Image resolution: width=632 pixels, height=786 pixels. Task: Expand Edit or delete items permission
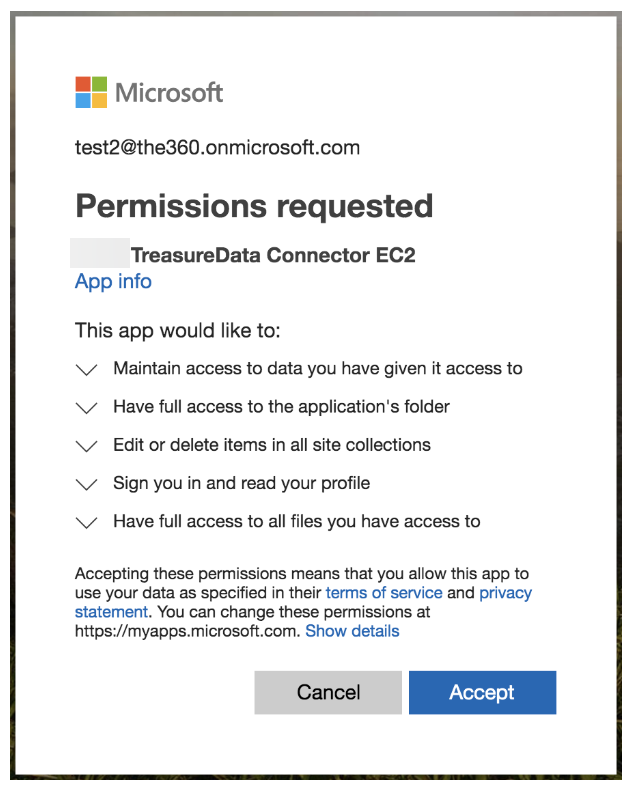[x=87, y=445]
